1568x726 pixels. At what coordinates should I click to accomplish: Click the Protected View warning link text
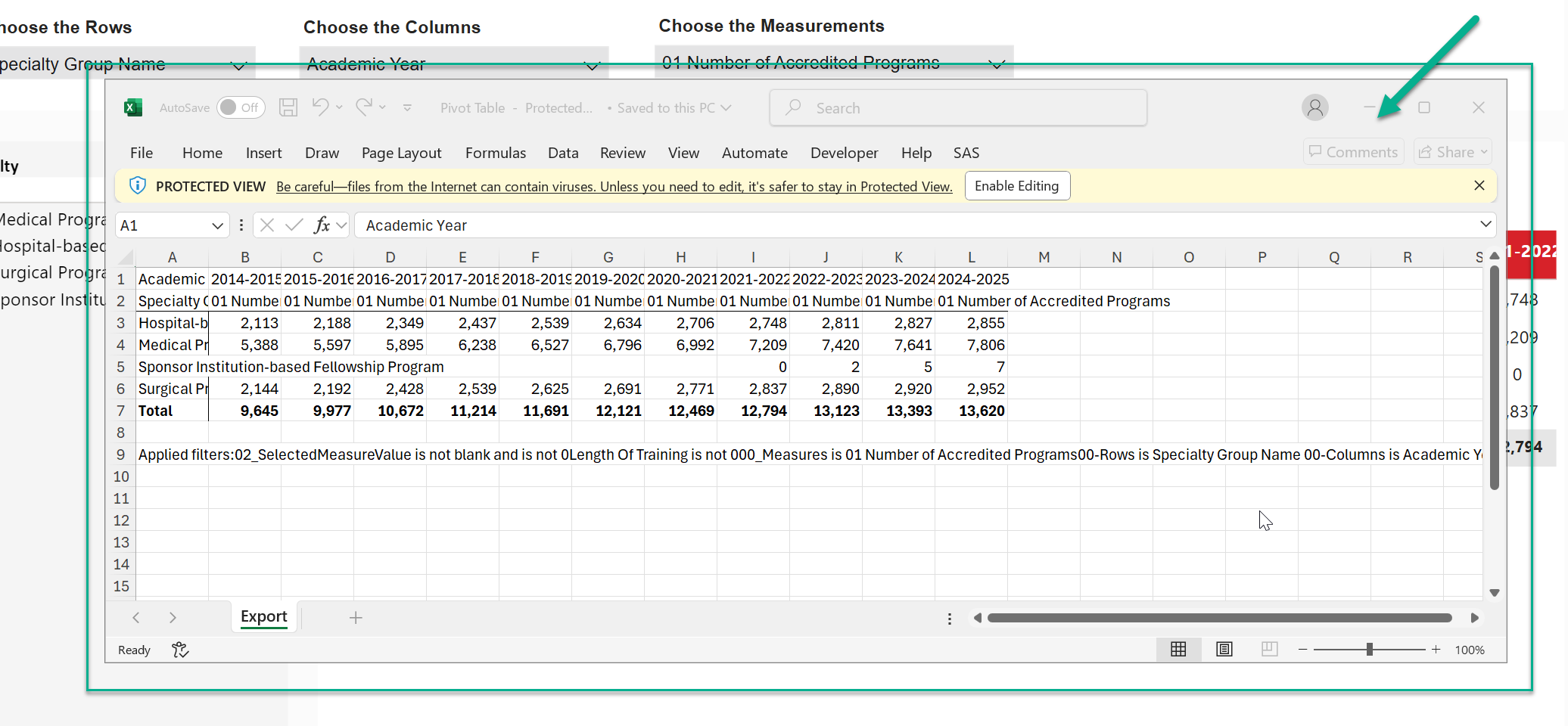coord(614,186)
